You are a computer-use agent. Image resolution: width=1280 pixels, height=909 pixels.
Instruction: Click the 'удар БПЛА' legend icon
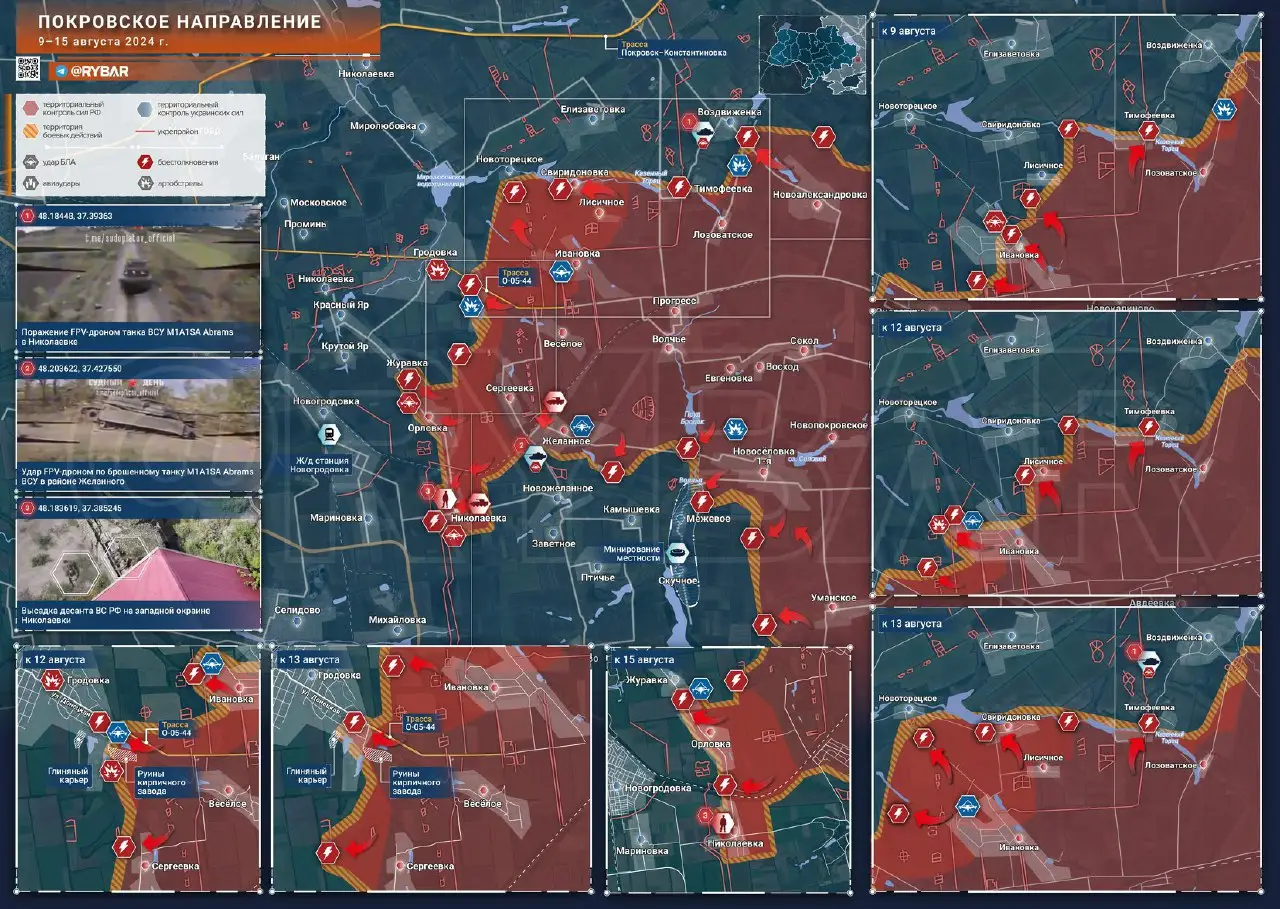(x=30, y=161)
